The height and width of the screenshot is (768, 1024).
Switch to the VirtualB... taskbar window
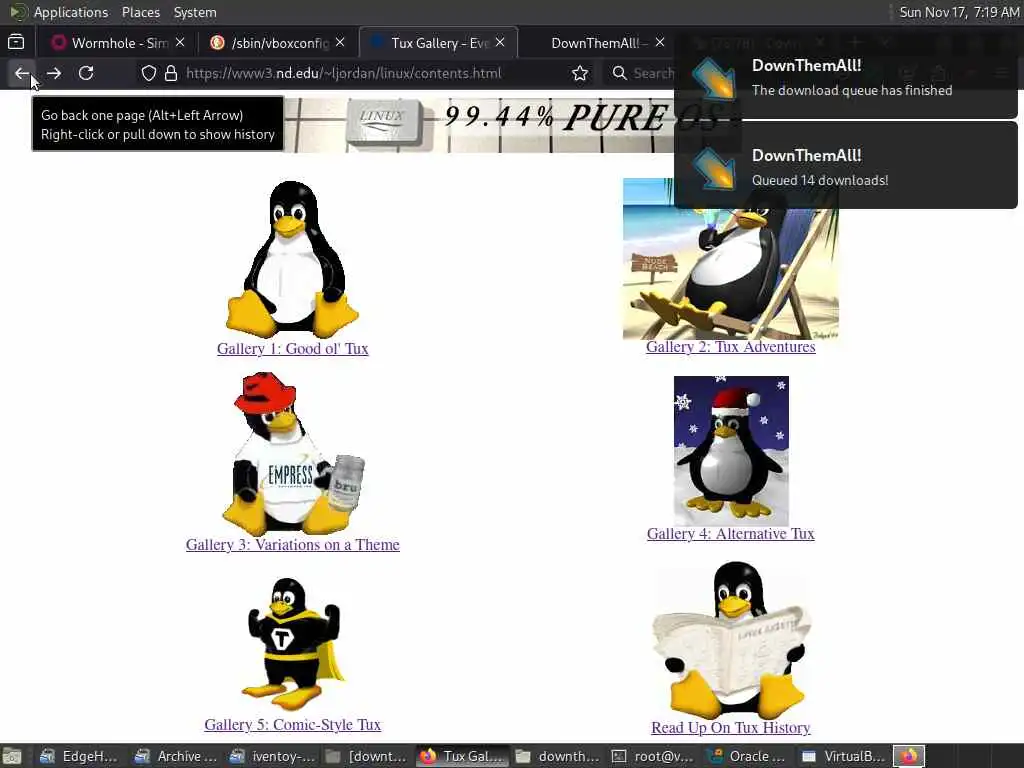(843, 756)
